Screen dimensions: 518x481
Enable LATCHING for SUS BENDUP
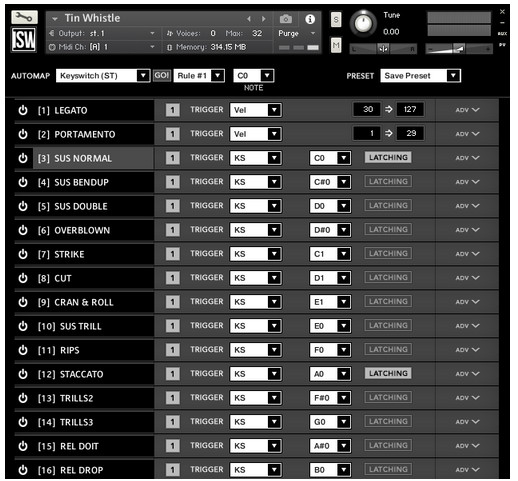388,182
